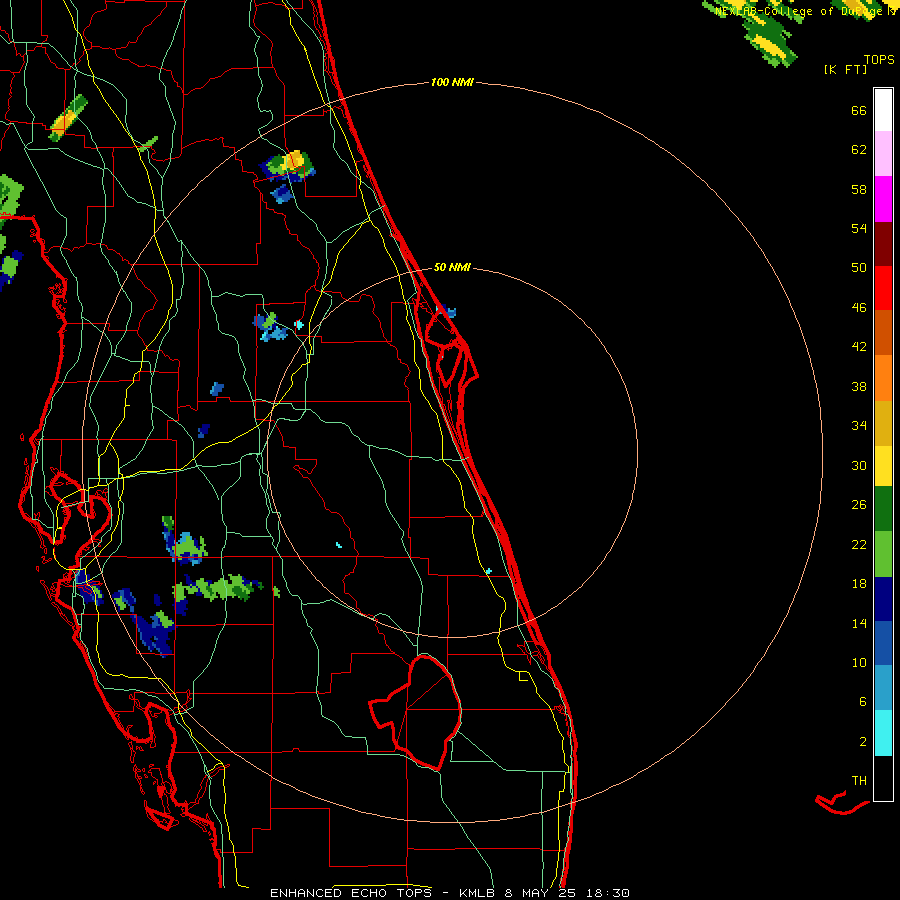Click the "46" legend value
The height and width of the screenshot is (900, 900).
pos(859,308)
